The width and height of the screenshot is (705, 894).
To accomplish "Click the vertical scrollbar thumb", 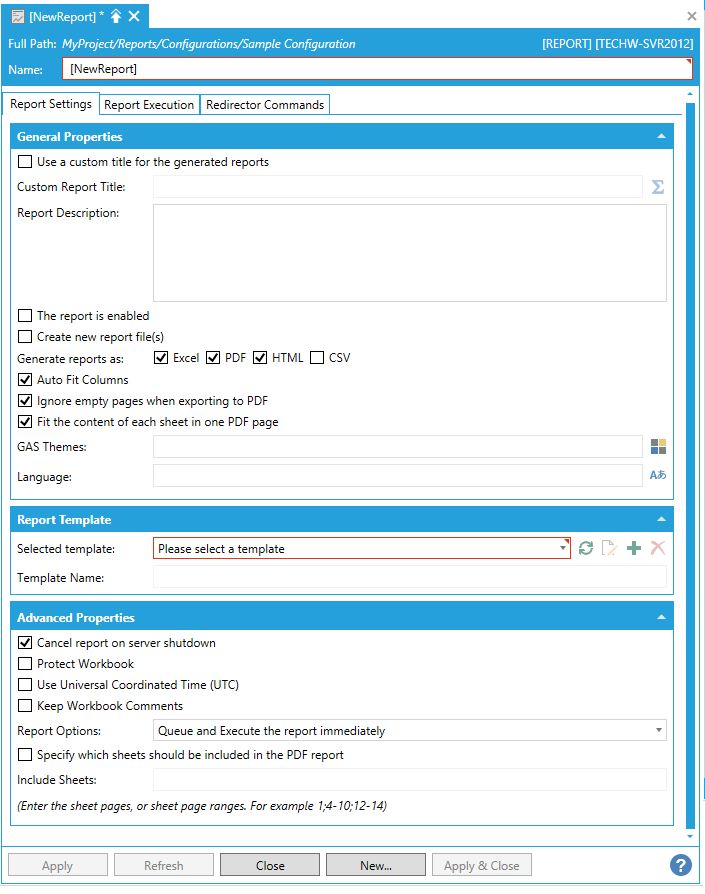I will pyautogui.click(x=690, y=465).
